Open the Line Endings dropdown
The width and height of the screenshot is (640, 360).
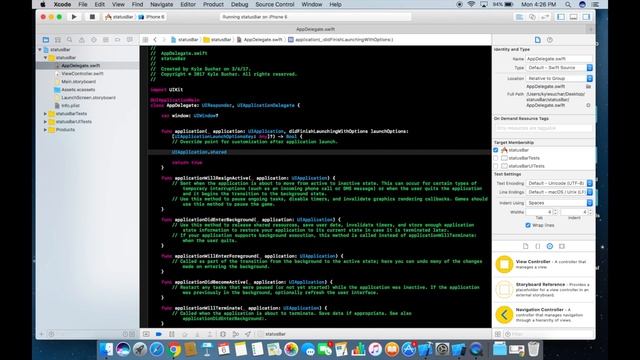coord(559,192)
